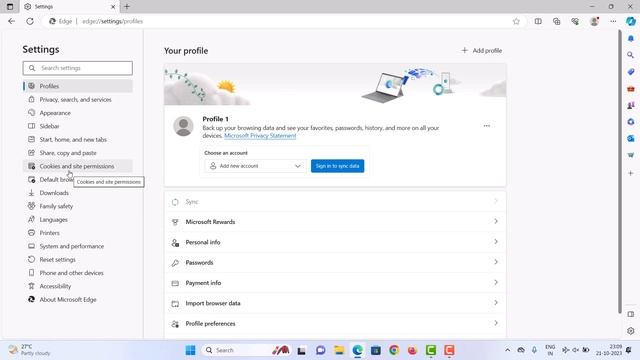This screenshot has height=360, width=640.
Task: Go back using the browser back arrow
Action: click(11, 21)
